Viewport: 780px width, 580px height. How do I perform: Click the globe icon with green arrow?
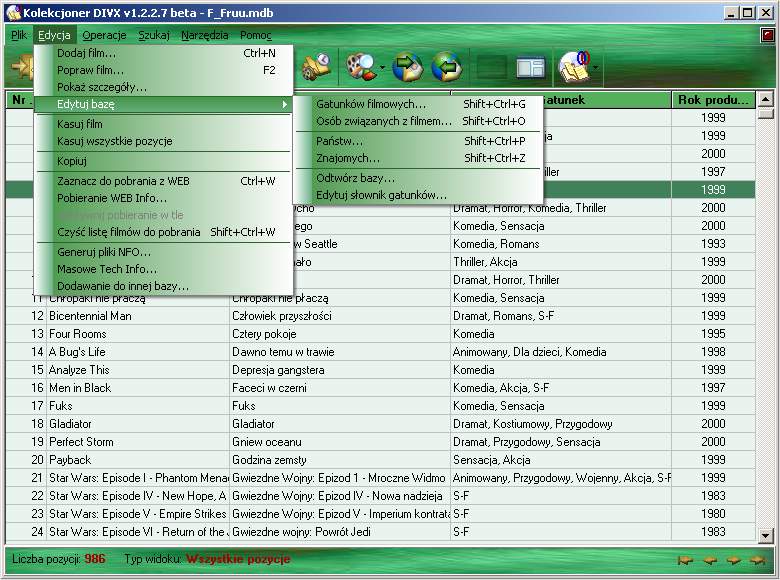click(447, 67)
